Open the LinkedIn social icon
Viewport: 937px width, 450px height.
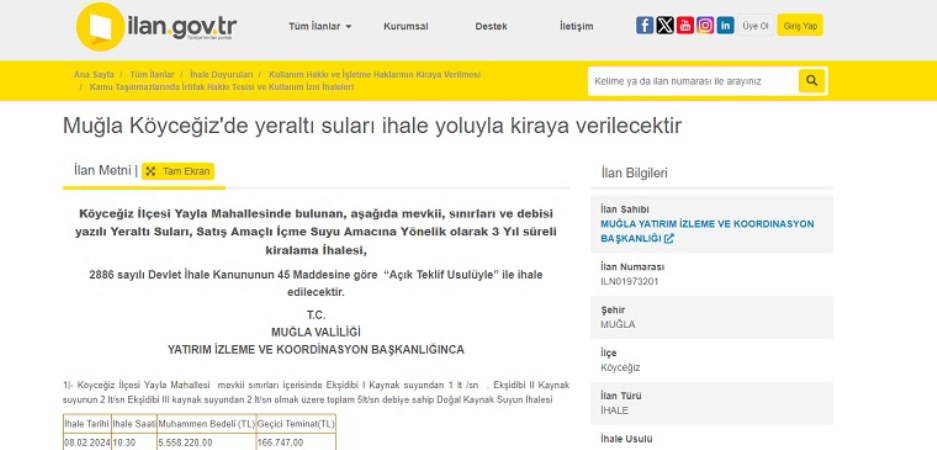(725, 26)
